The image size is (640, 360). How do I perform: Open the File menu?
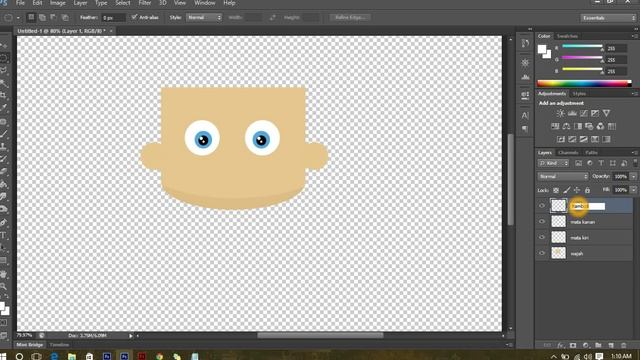20,3
